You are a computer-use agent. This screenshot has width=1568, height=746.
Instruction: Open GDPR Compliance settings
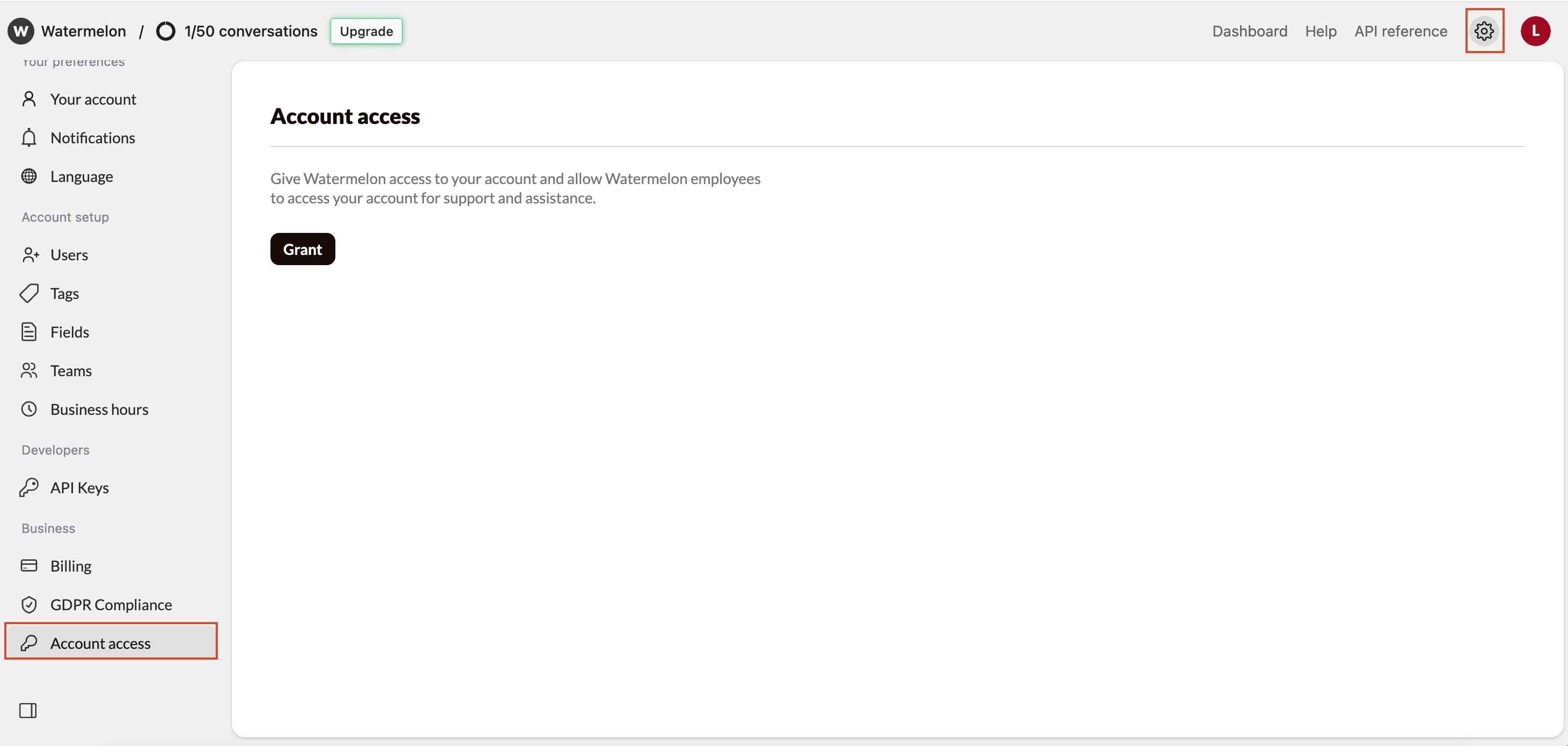(x=111, y=604)
